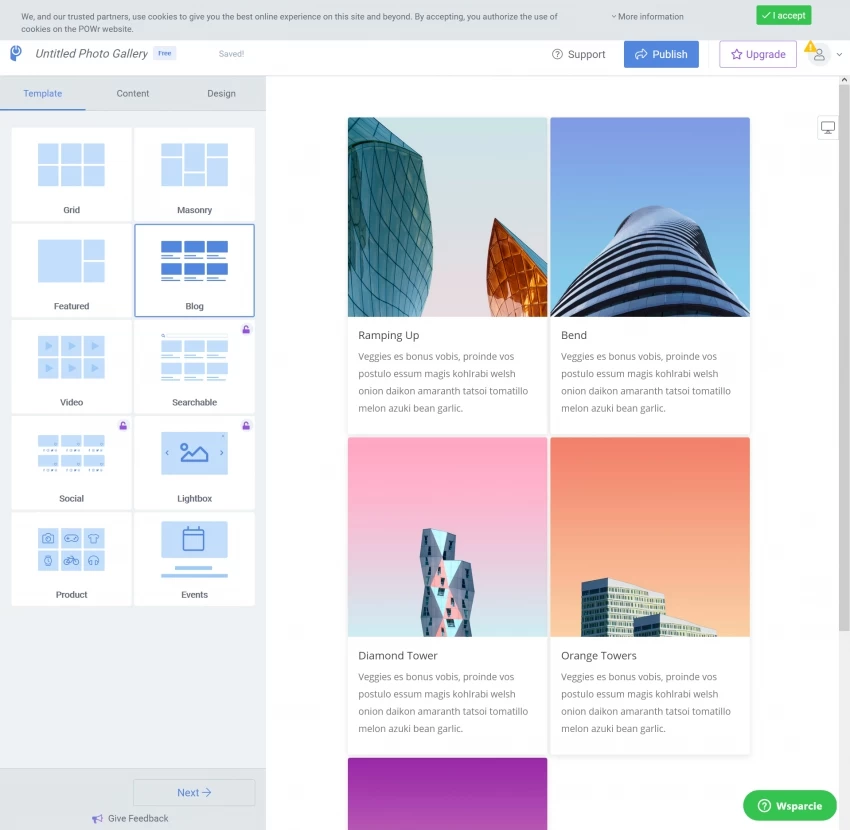Go to Next step

(194, 792)
